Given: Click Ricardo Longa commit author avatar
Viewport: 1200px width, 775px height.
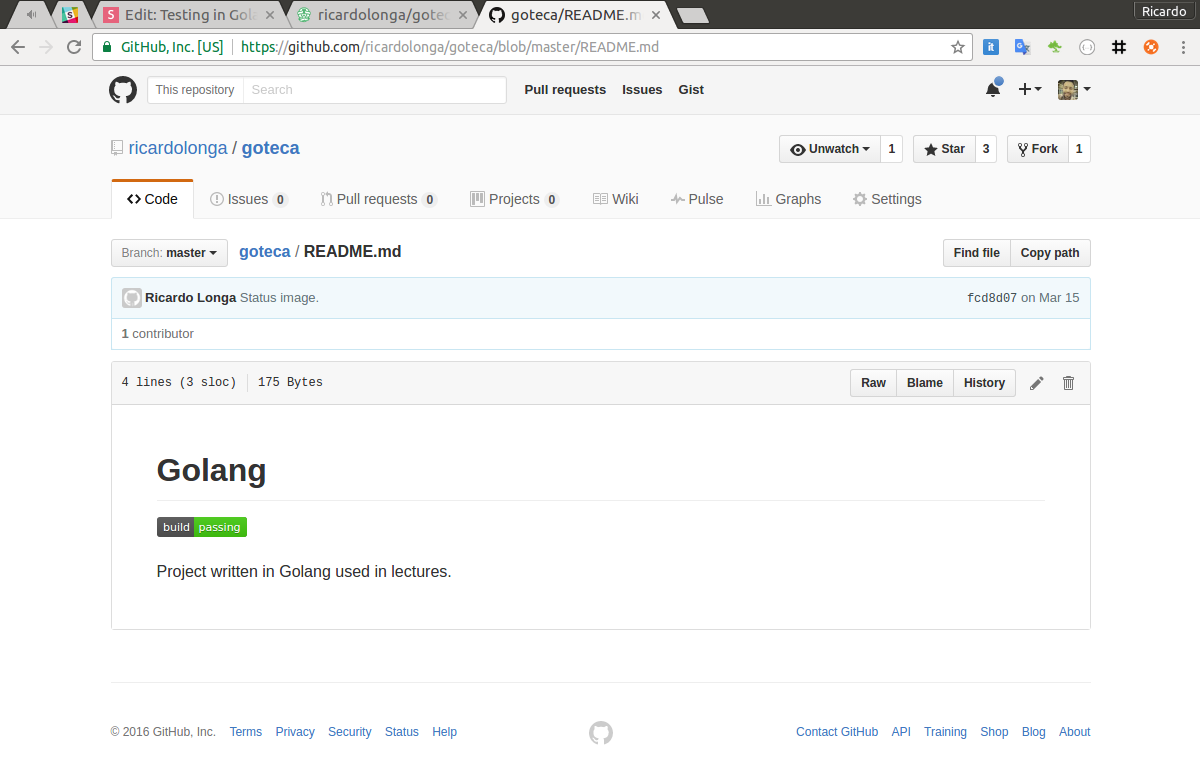Looking at the screenshot, I should pos(132,298).
